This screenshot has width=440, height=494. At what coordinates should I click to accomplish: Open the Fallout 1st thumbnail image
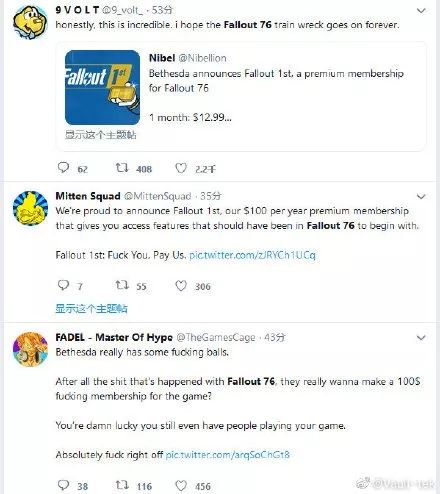(x=102, y=87)
